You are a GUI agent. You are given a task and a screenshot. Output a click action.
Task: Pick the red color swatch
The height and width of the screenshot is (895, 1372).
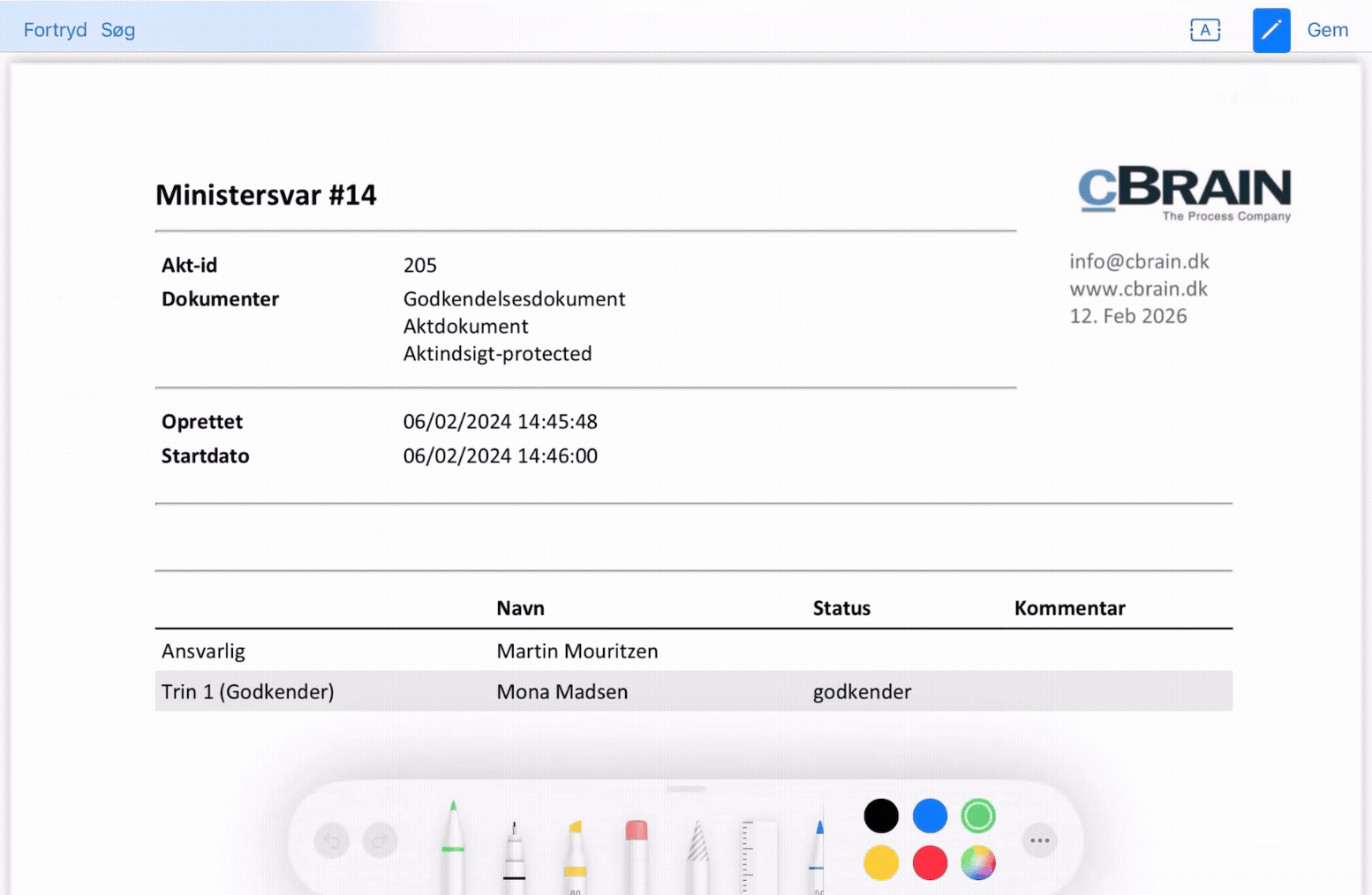tap(929, 862)
